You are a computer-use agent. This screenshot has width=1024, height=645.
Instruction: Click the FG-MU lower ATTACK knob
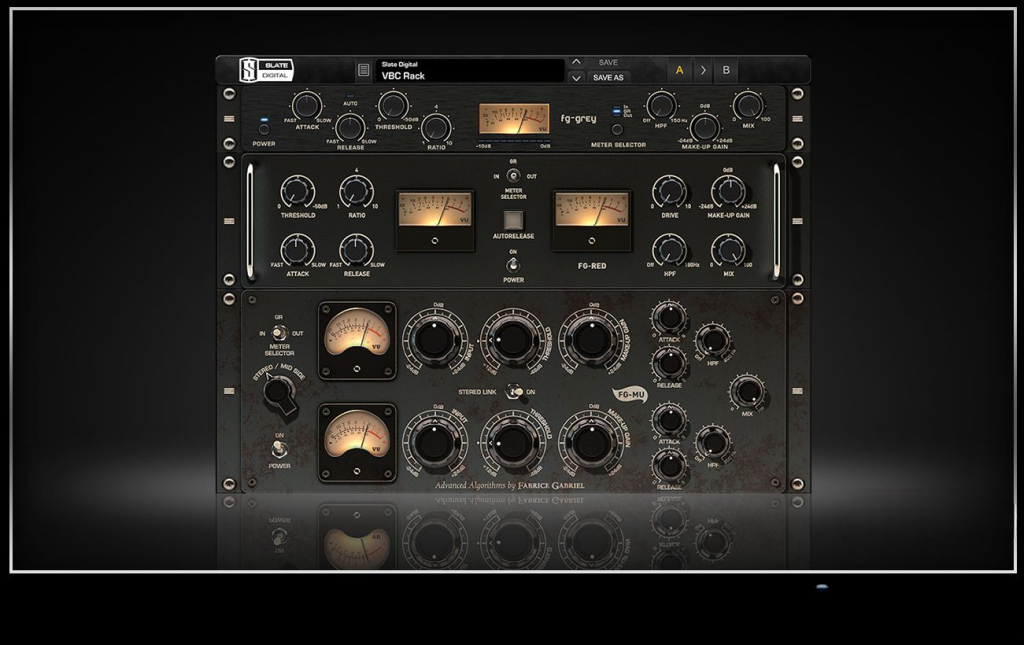tap(669, 420)
